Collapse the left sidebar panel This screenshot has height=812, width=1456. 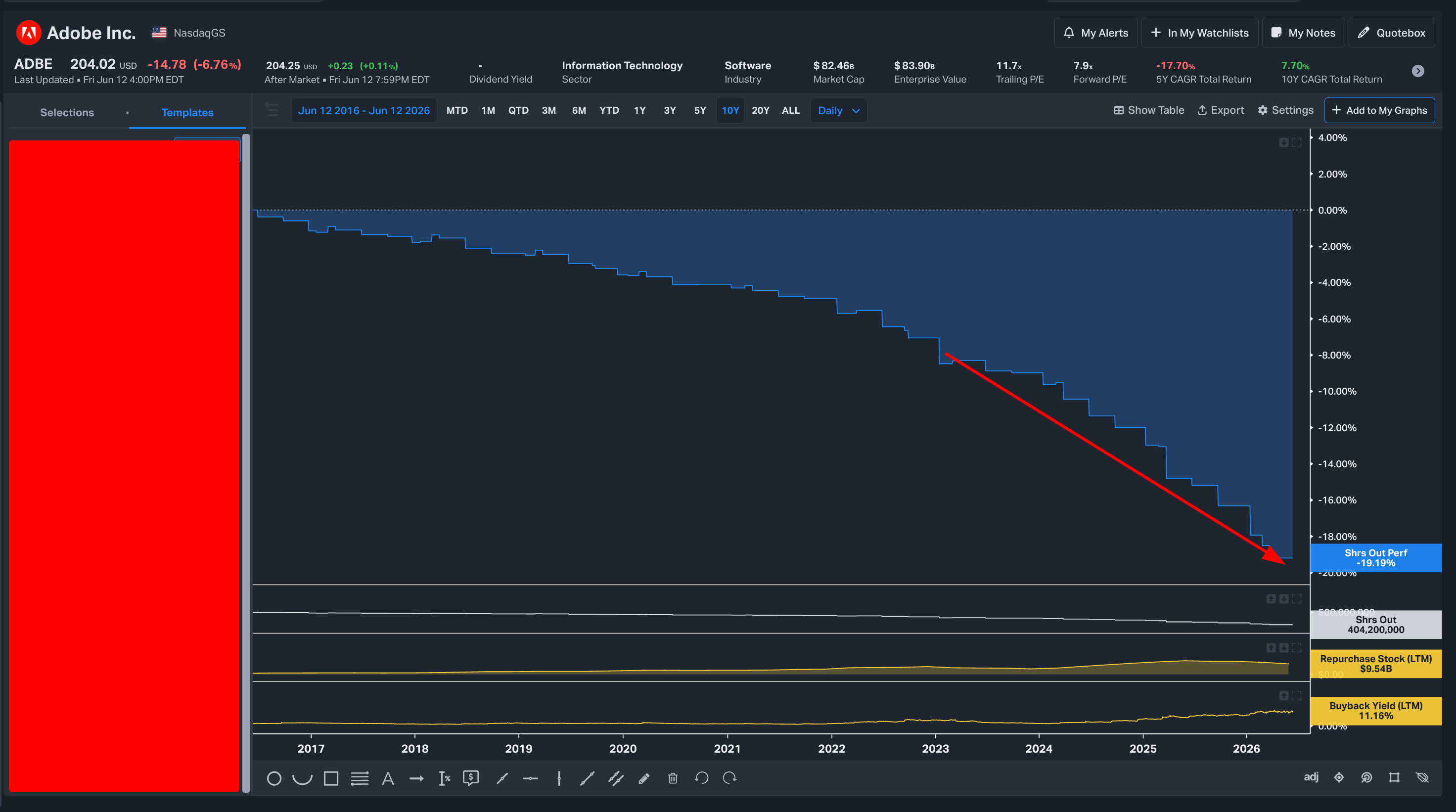coord(272,110)
